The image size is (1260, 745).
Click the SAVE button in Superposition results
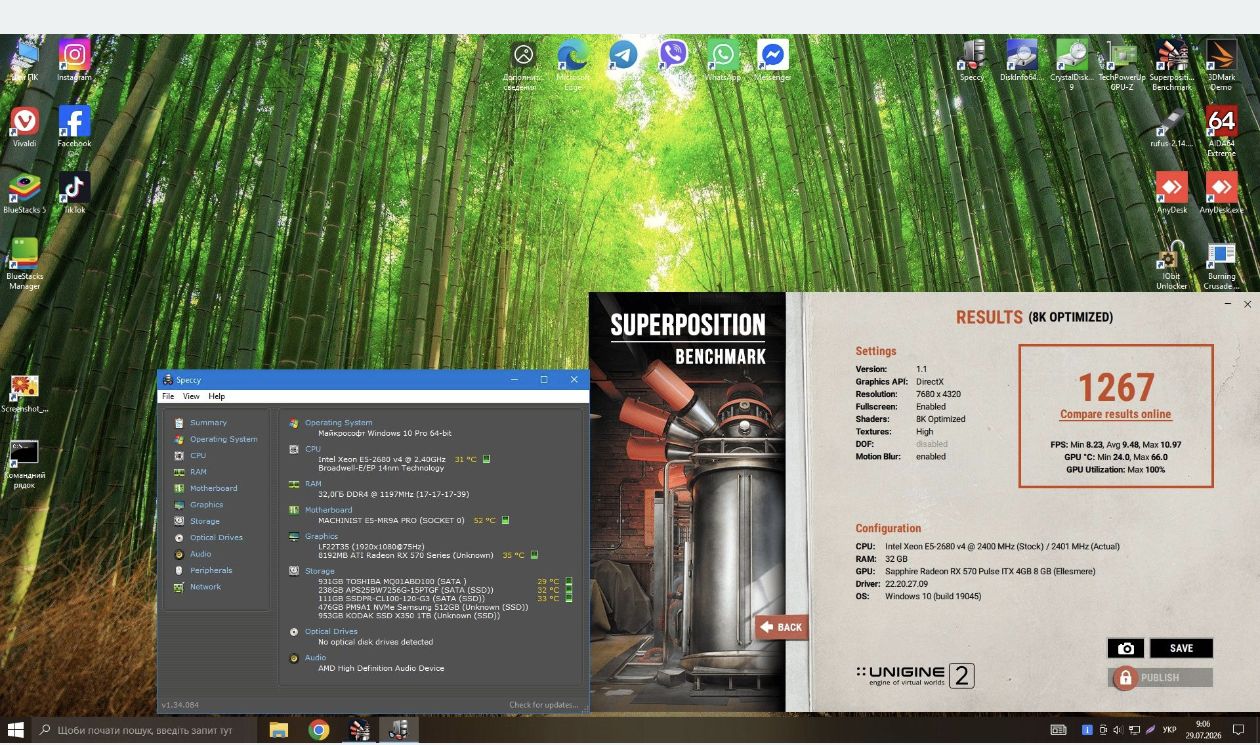[x=1181, y=648]
